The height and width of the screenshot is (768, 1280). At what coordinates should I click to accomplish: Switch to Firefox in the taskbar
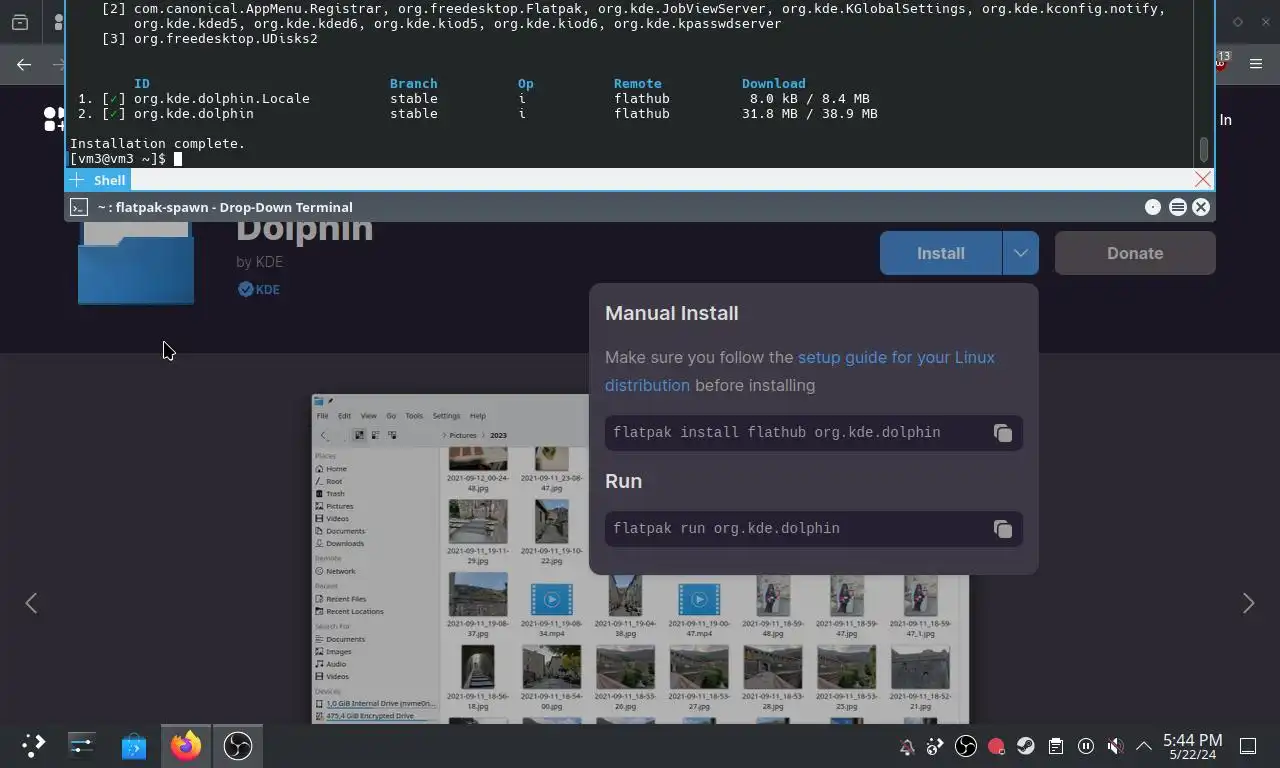pos(186,745)
